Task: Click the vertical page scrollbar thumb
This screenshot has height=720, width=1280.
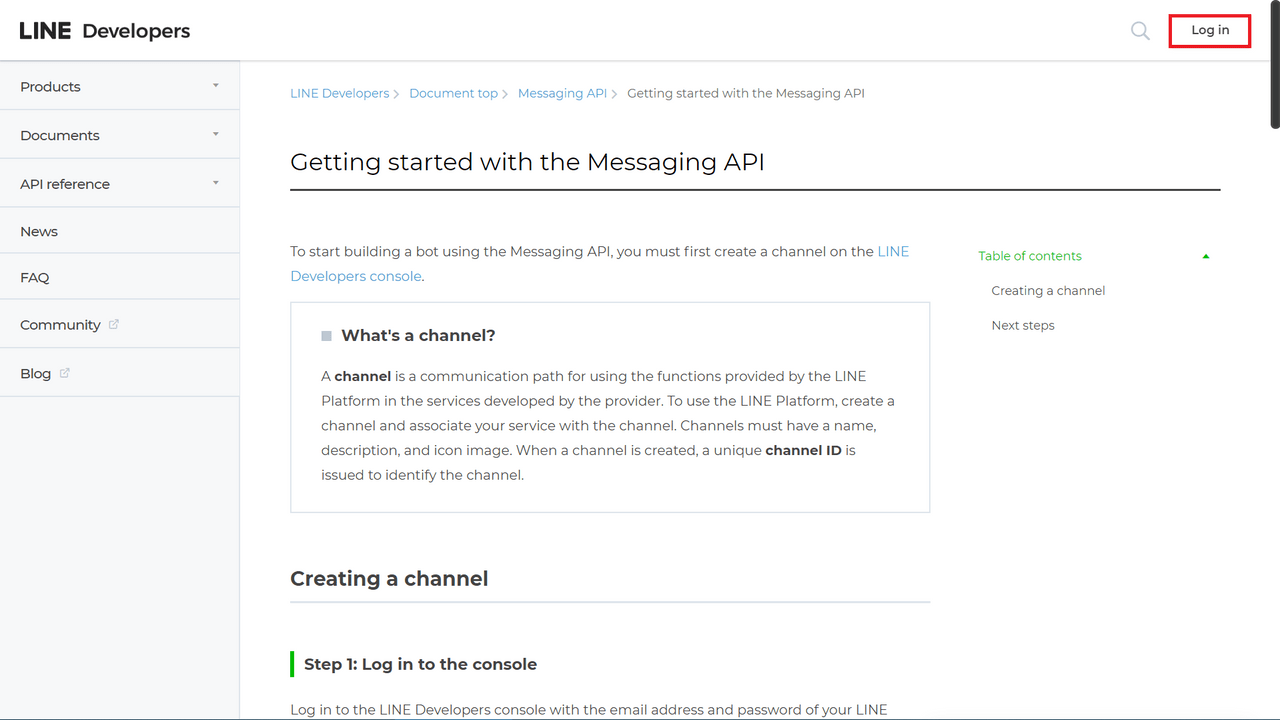Action: [x=1275, y=65]
